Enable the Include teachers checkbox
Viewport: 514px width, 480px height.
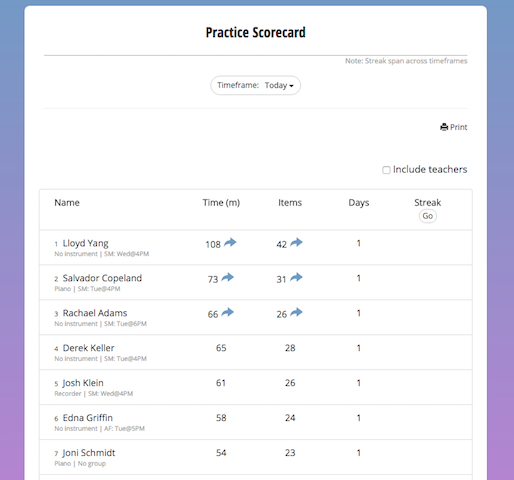click(386, 170)
